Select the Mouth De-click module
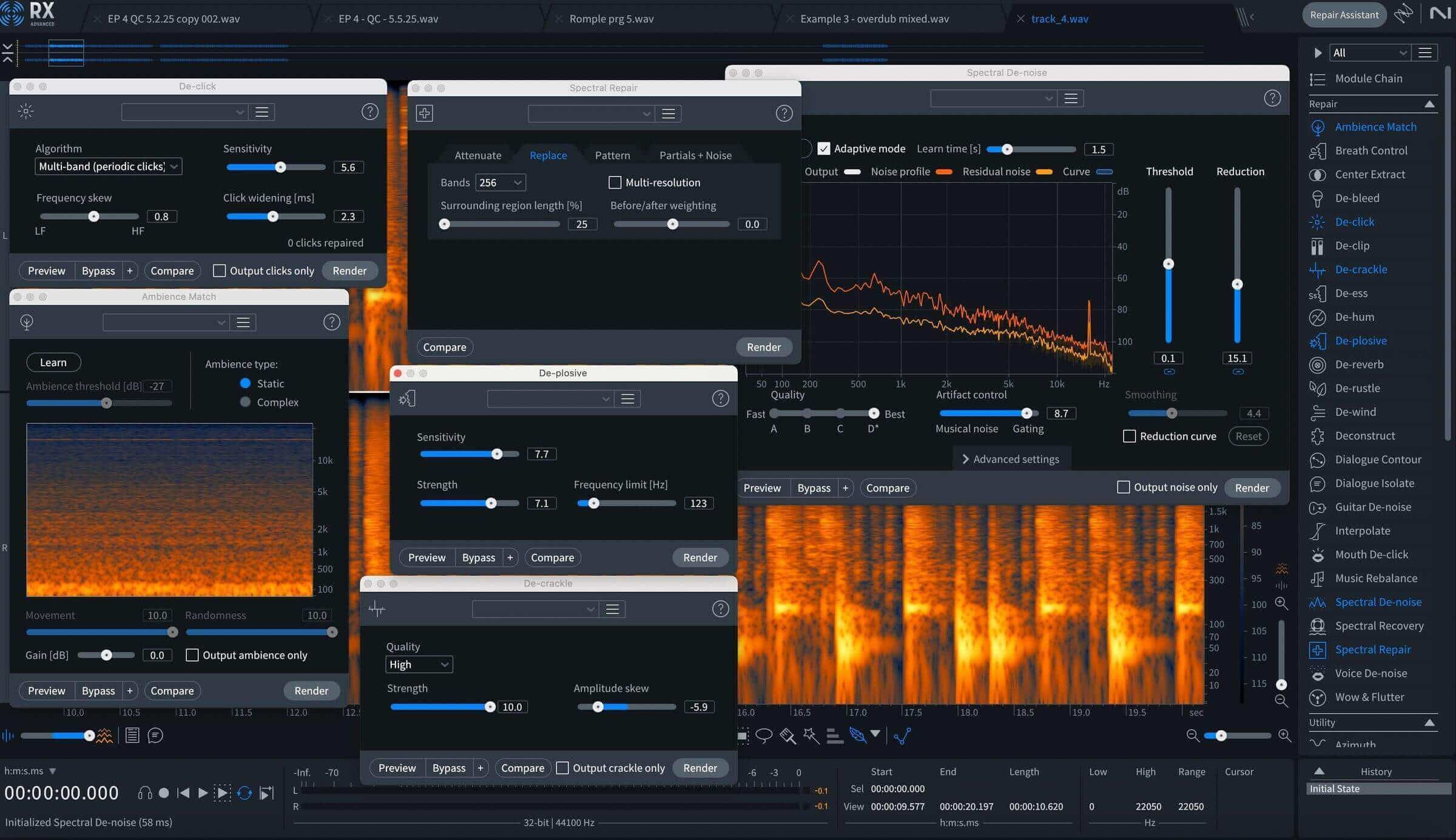Screen dimensions: 1456x840 (x=1371, y=554)
